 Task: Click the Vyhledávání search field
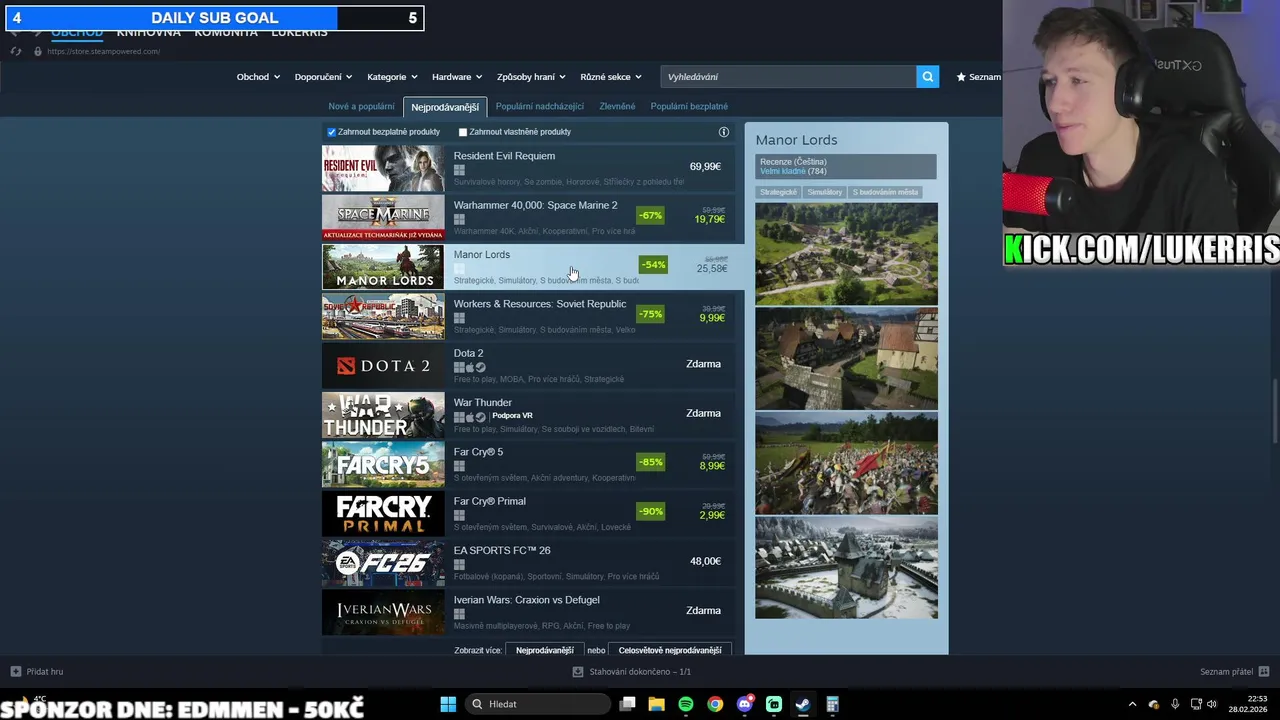point(788,76)
